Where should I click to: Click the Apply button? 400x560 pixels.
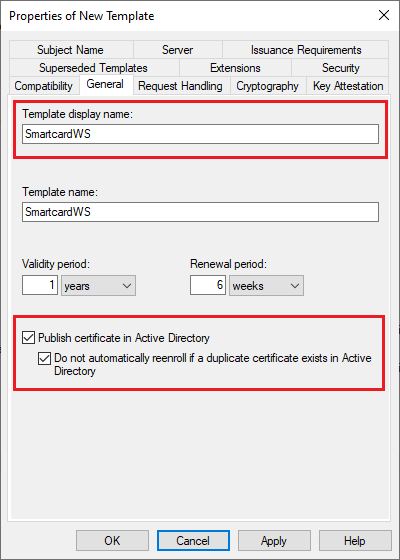tap(274, 541)
